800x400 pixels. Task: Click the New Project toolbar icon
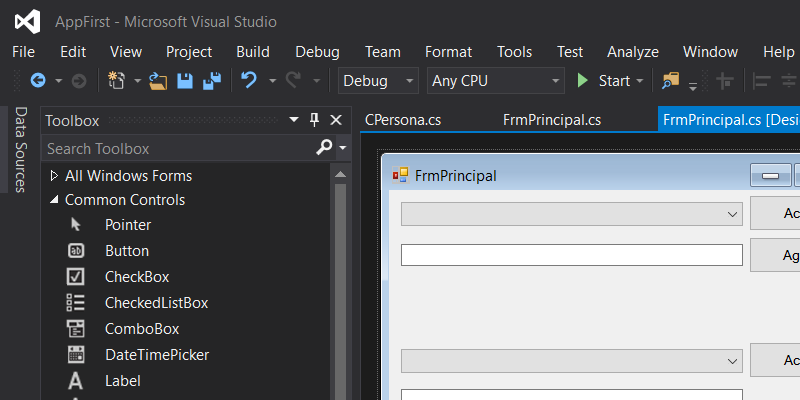116,81
